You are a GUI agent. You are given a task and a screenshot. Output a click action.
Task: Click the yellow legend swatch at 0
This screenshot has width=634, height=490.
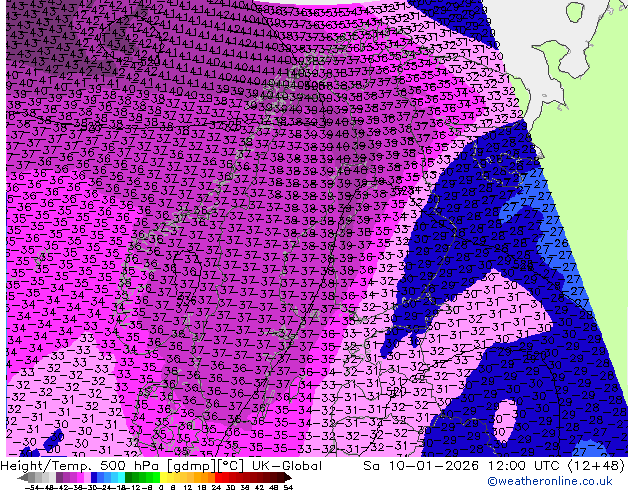pos(163,477)
